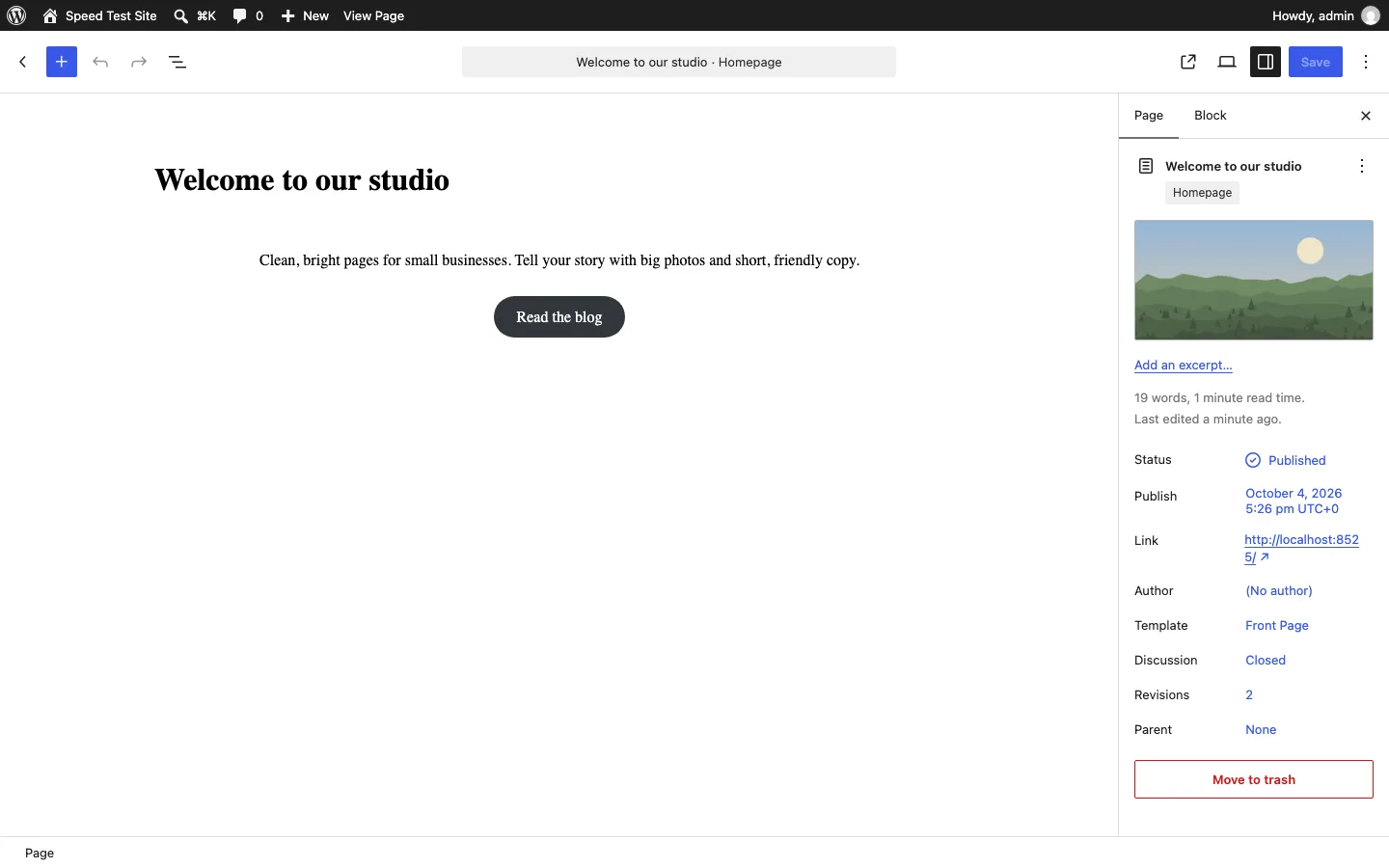Open the command palette search icon
Image resolution: width=1389 pixels, height=868 pixels.
180,15
